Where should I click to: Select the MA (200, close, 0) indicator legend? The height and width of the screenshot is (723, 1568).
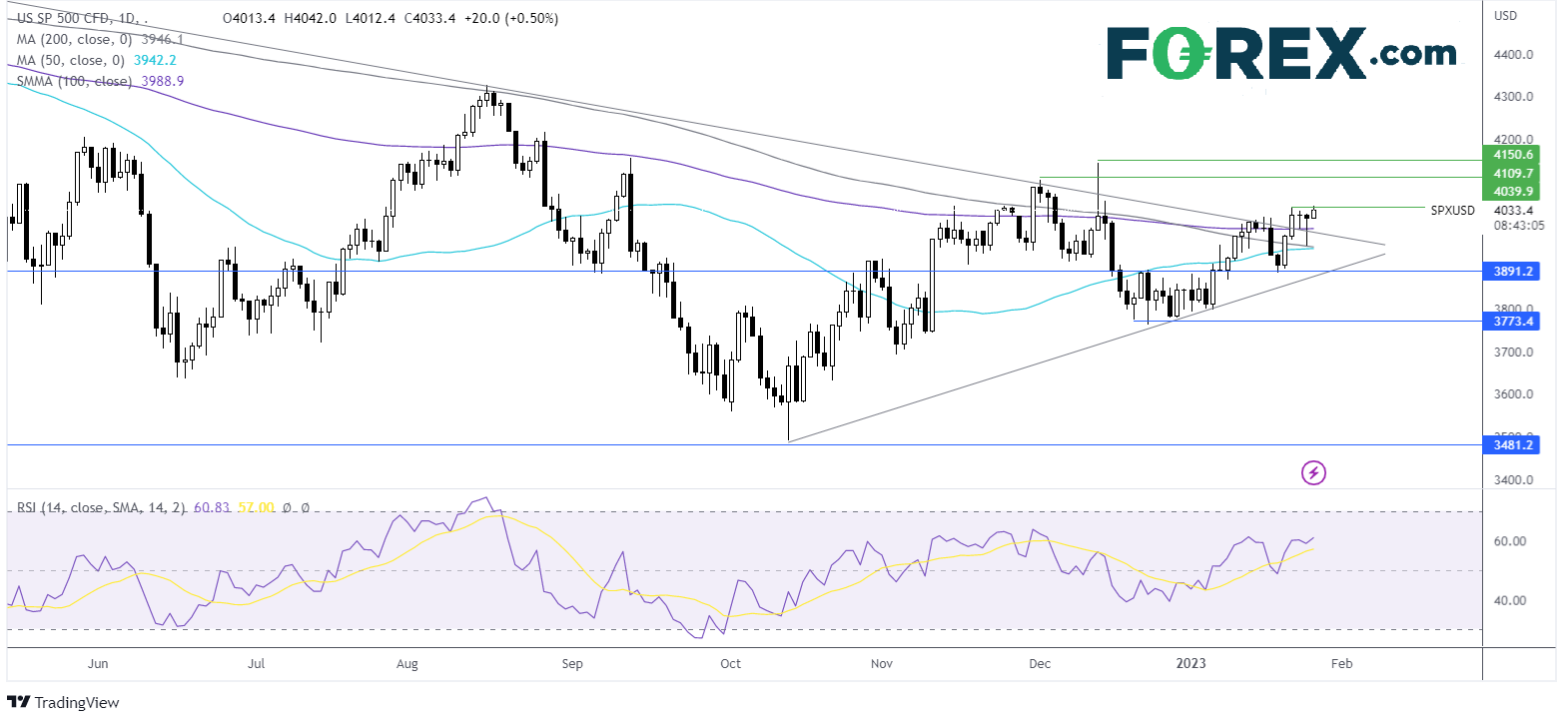pyautogui.click(x=74, y=39)
